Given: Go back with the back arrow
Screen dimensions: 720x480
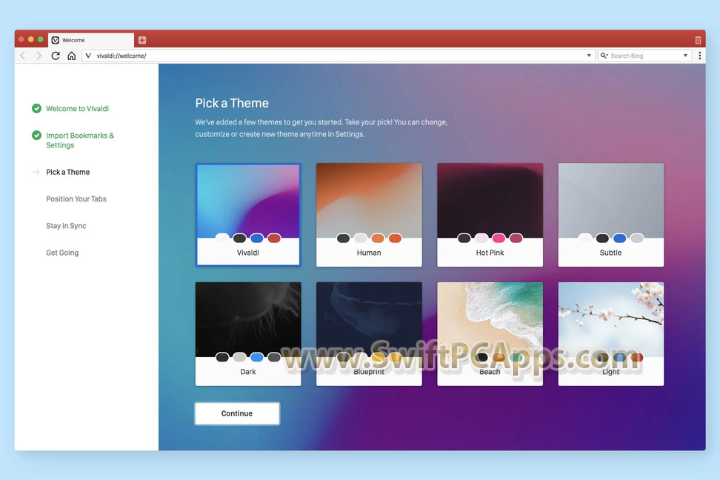Looking at the screenshot, I should point(23,56).
